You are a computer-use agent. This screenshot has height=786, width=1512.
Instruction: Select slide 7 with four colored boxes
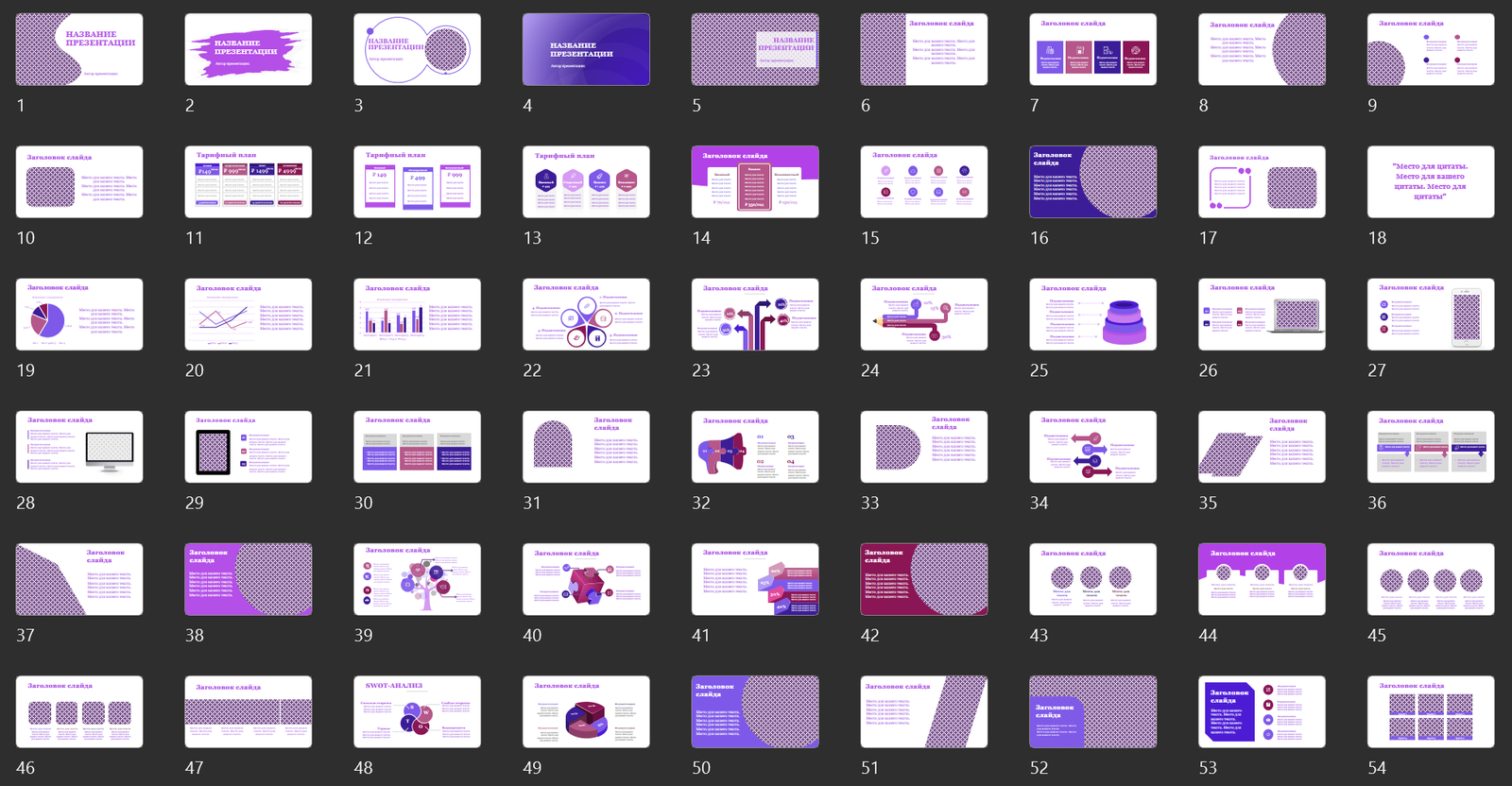(1092, 49)
